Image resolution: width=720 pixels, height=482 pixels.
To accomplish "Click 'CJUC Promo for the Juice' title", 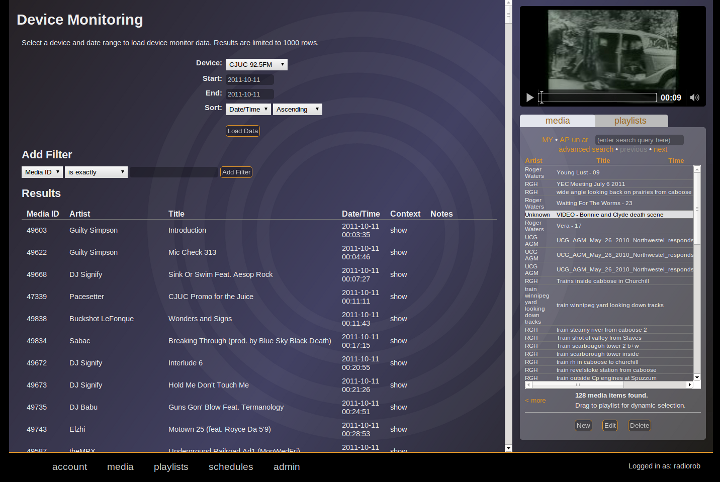I will 211,297.
